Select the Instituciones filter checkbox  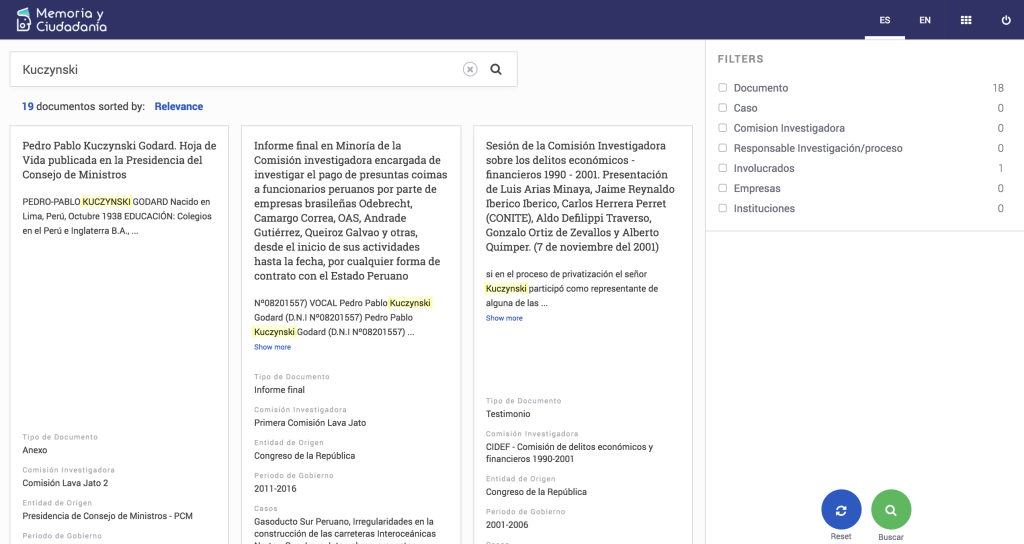[x=723, y=208]
